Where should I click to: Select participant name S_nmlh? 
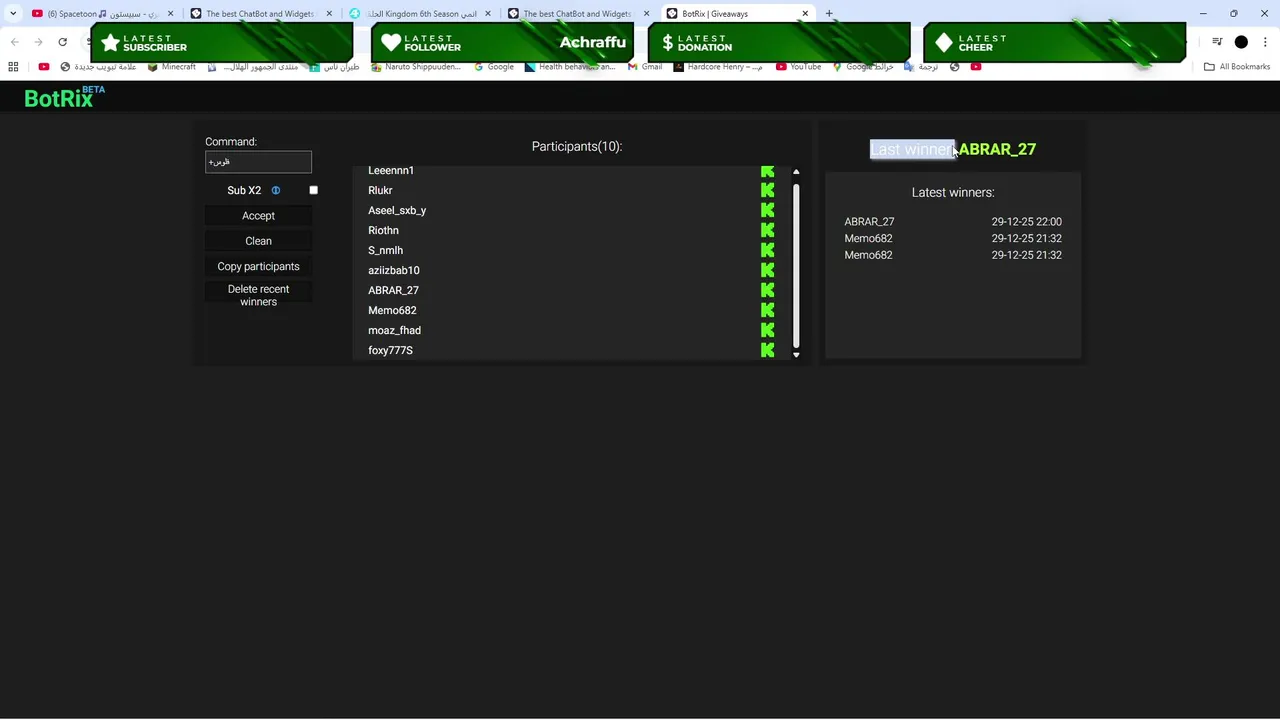pos(385,250)
